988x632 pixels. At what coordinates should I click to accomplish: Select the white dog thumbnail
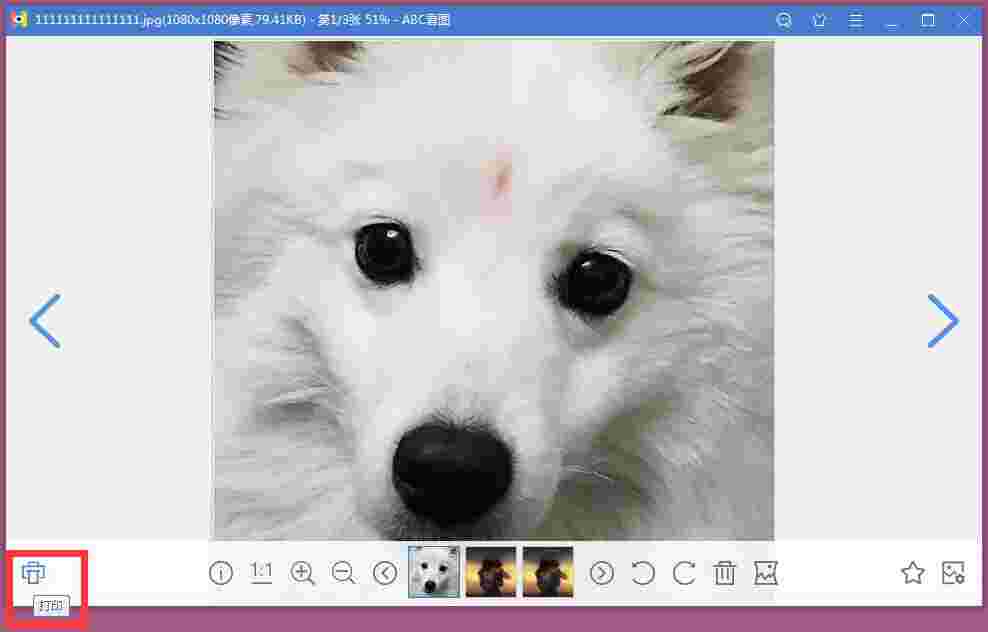tap(433, 573)
